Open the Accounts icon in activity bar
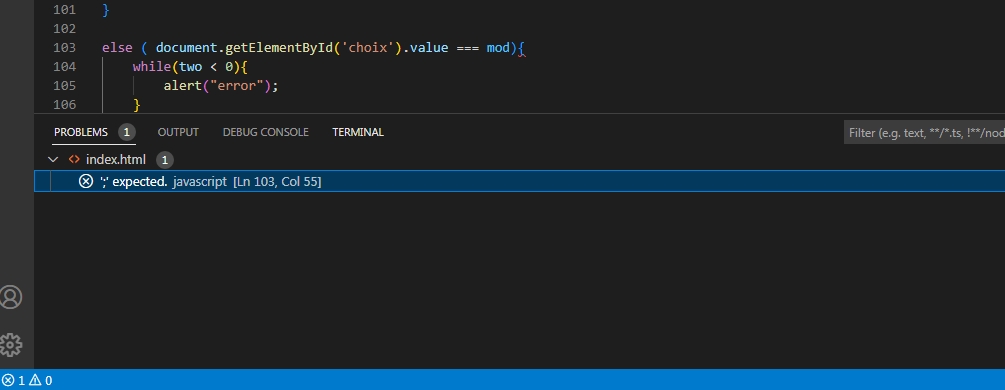The width and height of the screenshot is (1005, 390). (11, 297)
